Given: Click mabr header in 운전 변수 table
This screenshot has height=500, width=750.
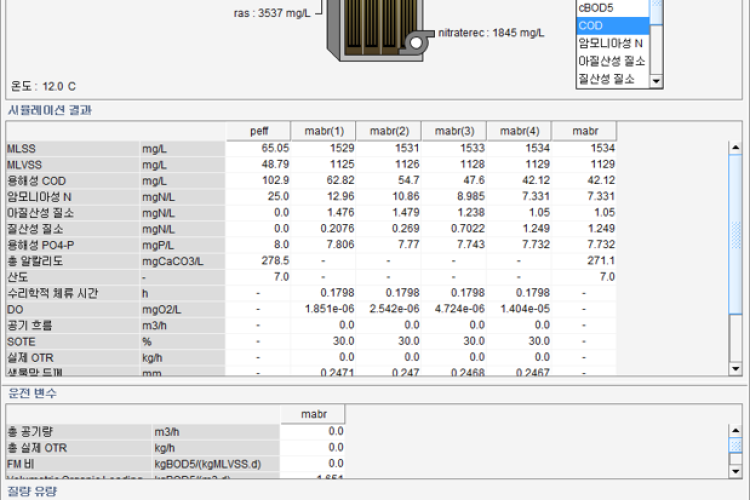Looking at the screenshot, I should point(313,414).
